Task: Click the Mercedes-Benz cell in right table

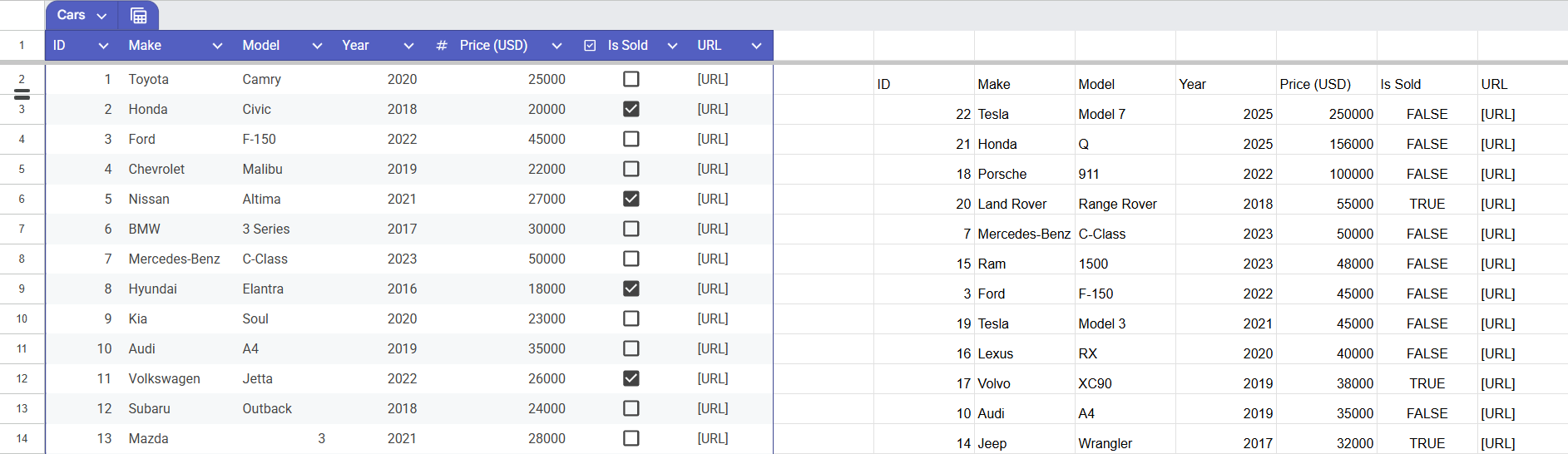Action: click(x=1025, y=234)
